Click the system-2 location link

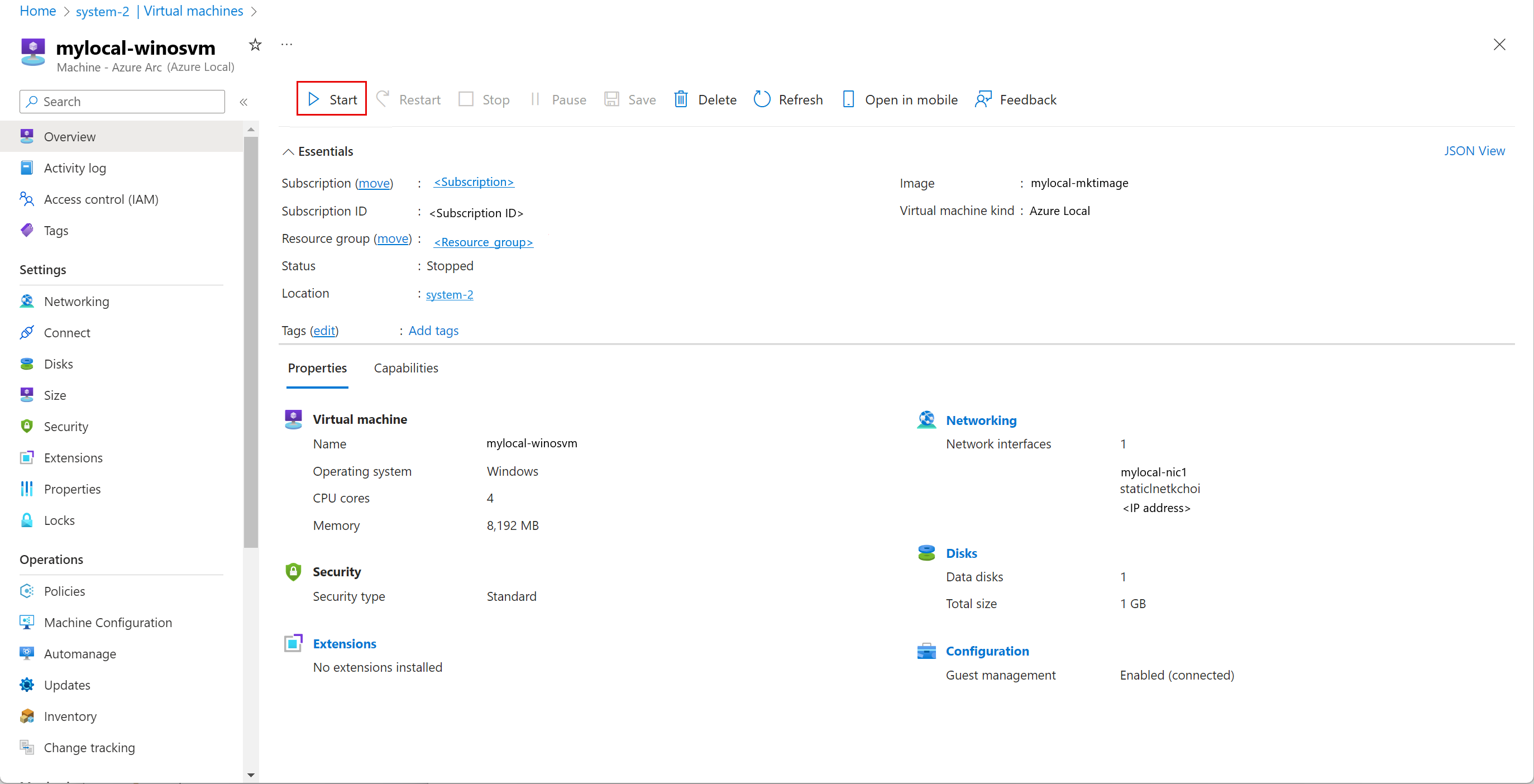click(449, 295)
